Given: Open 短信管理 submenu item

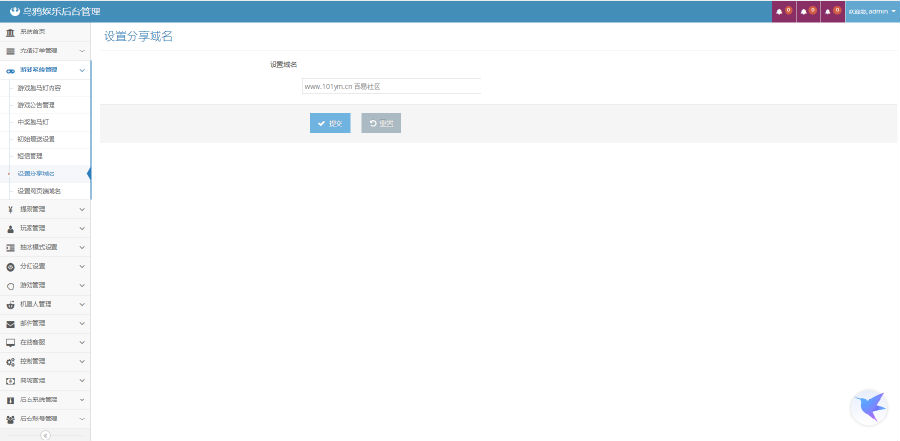Looking at the screenshot, I should click(30, 156).
